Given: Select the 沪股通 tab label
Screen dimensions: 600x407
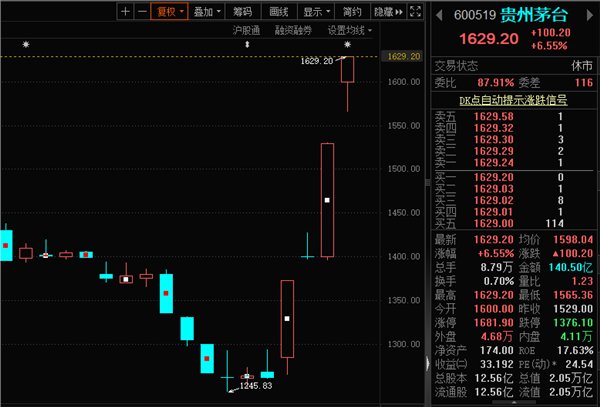Looking at the screenshot, I should (x=246, y=31).
